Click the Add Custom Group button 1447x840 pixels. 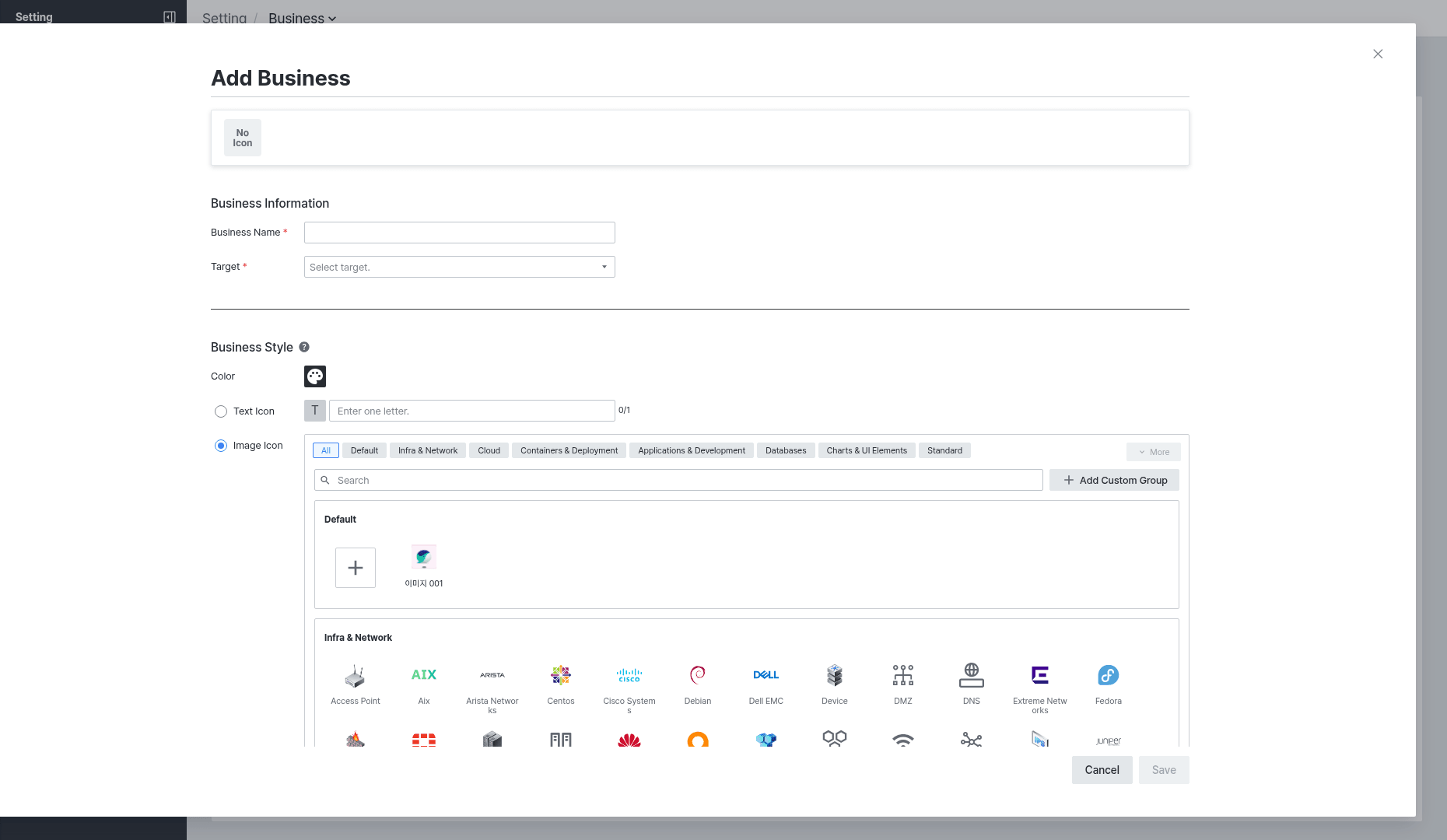tap(1114, 480)
